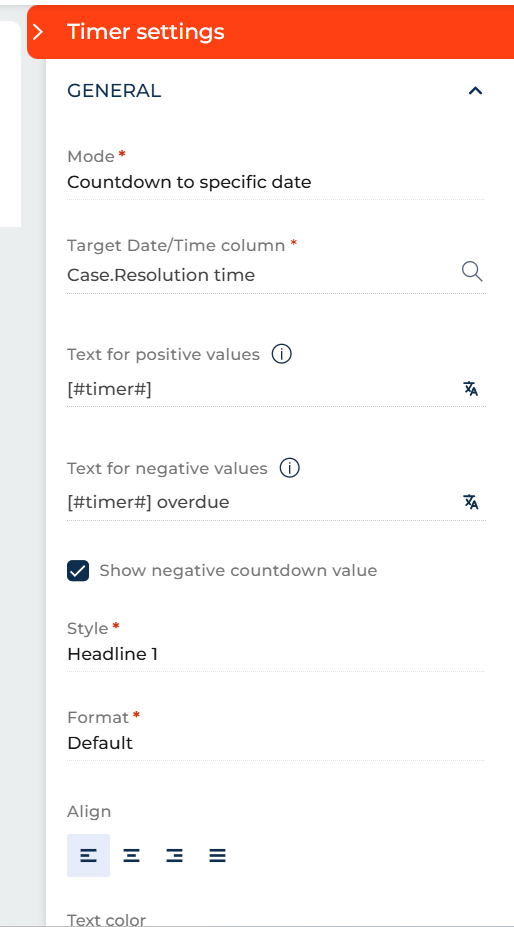This screenshot has height=927, width=514.
Task: Edit the Text for positive values field
Action: pyautogui.click(x=260, y=390)
